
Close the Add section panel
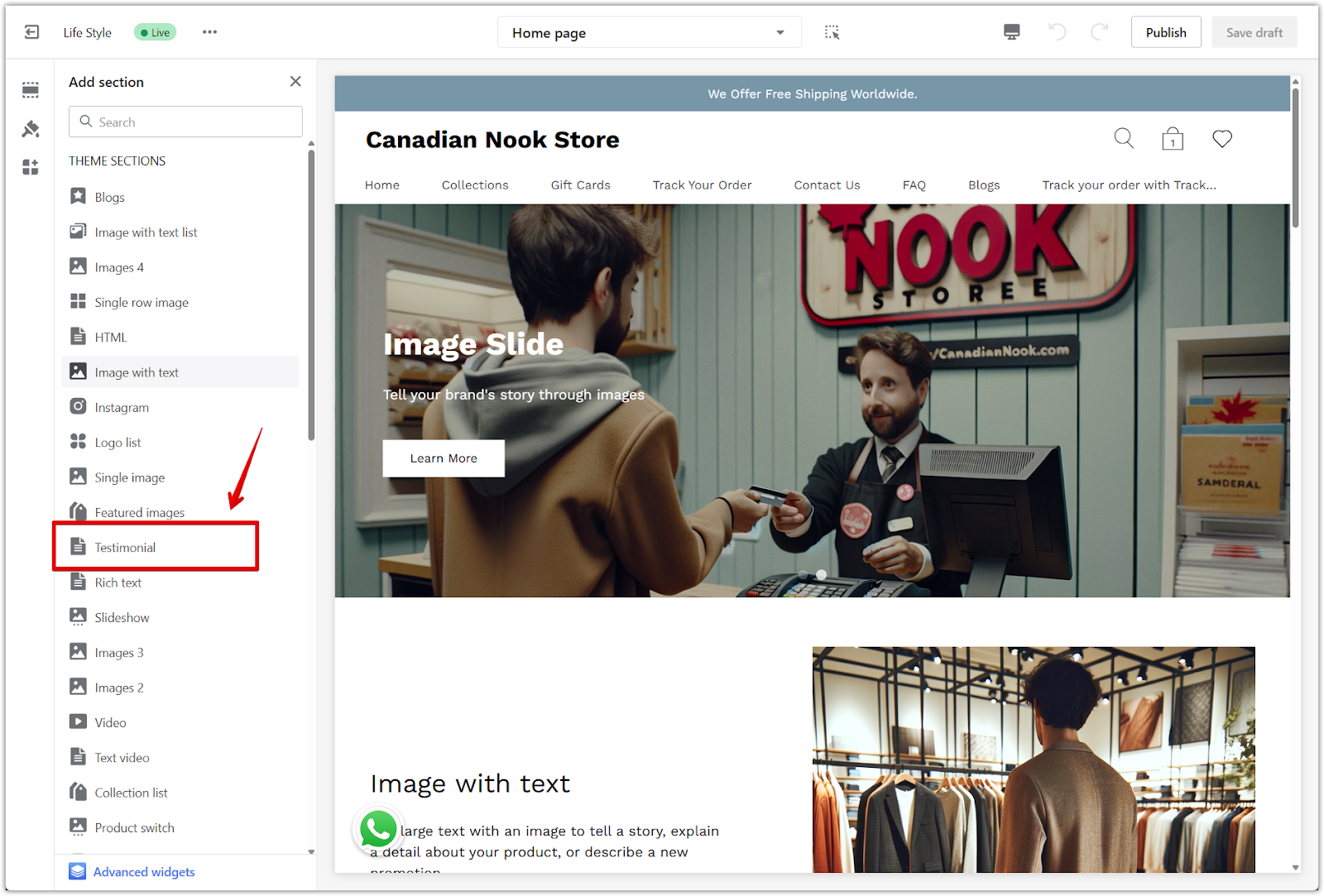[295, 81]
